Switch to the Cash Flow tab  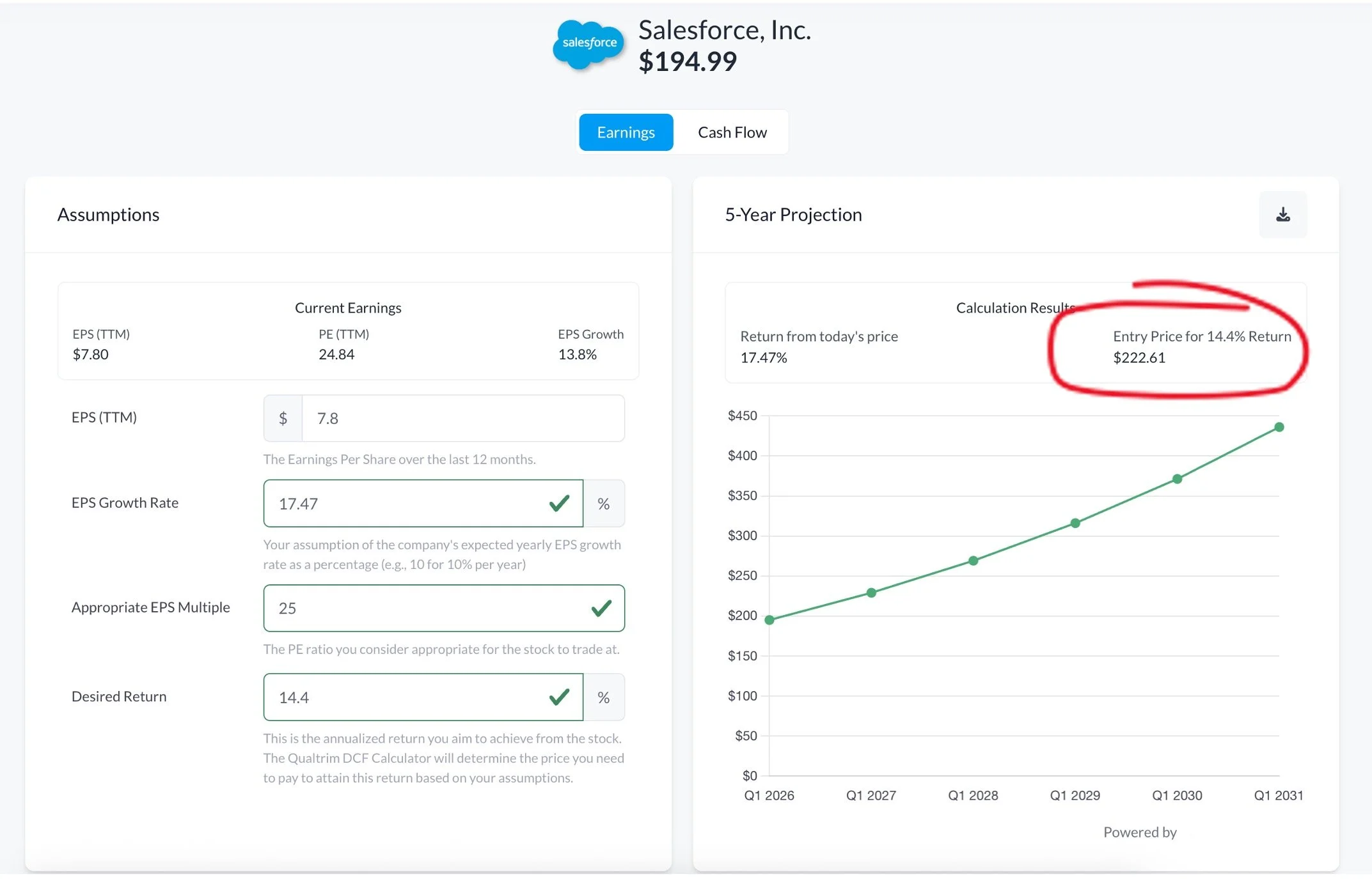click(x=732, y=132)
